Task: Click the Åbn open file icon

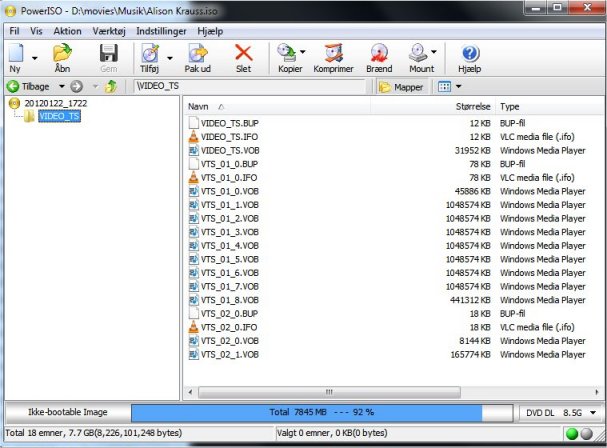Action: click(62, 53)
